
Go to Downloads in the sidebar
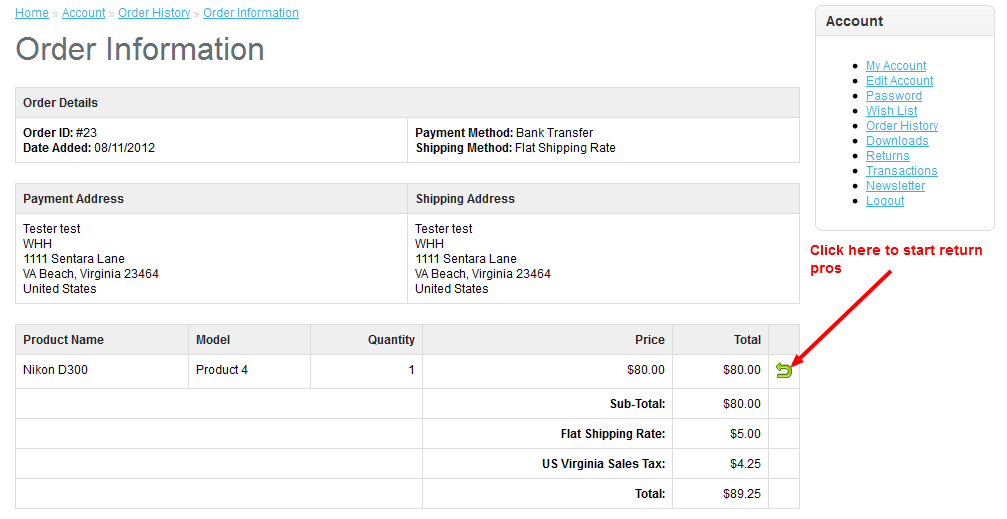tap(897, 141)
